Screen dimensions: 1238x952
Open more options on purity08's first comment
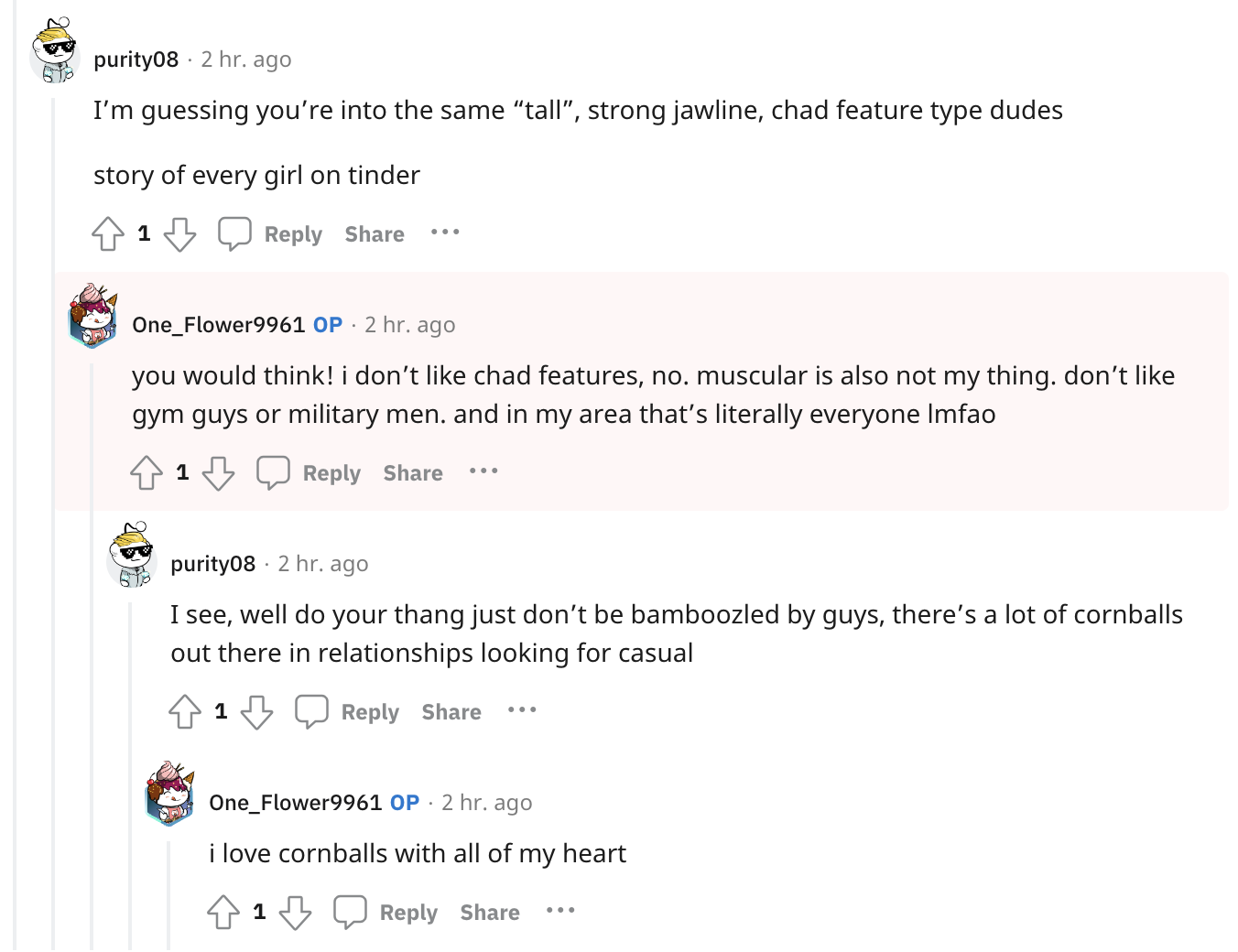(x=445, y=233)
